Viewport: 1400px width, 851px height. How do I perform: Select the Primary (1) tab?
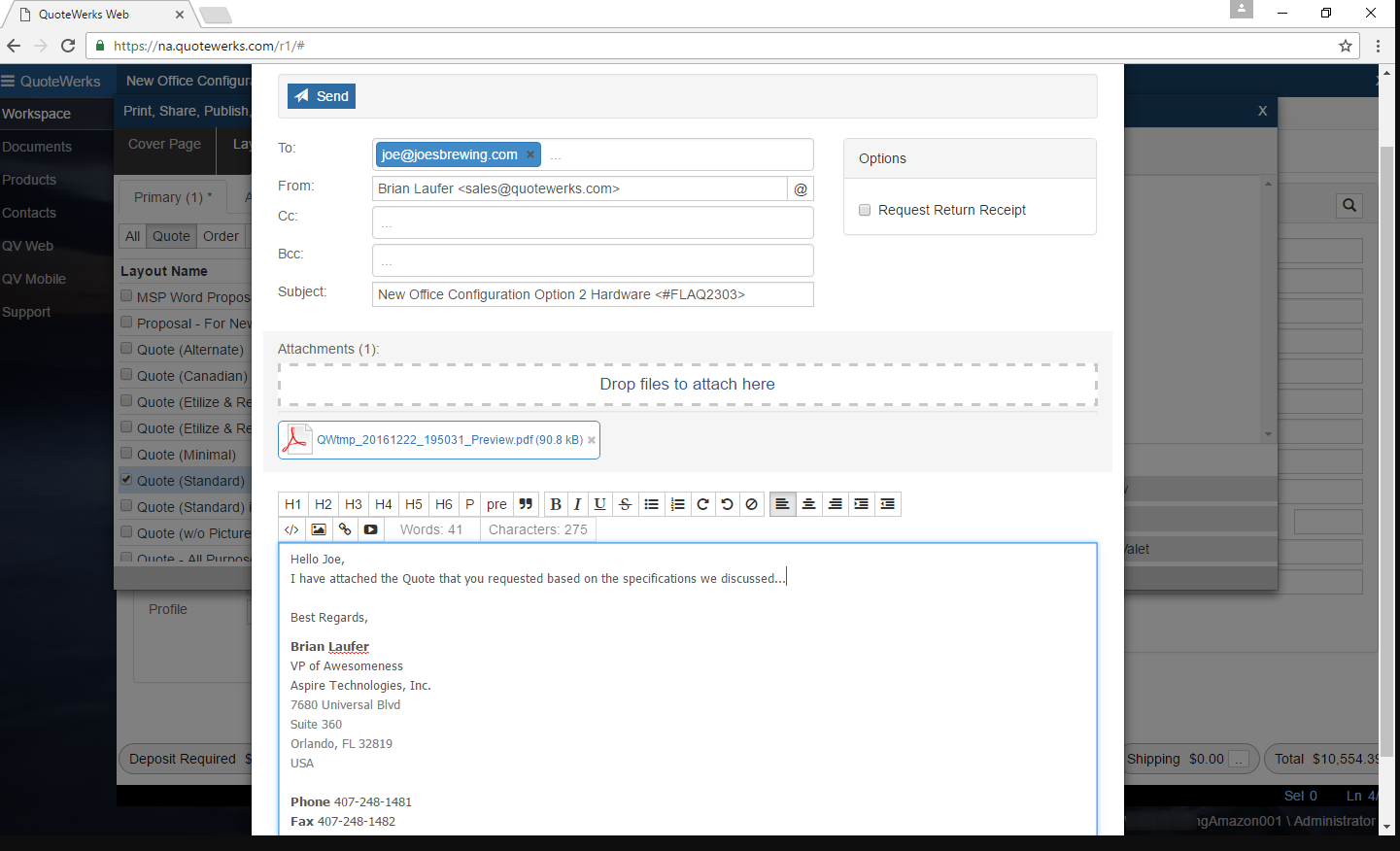tap(173, 197)
